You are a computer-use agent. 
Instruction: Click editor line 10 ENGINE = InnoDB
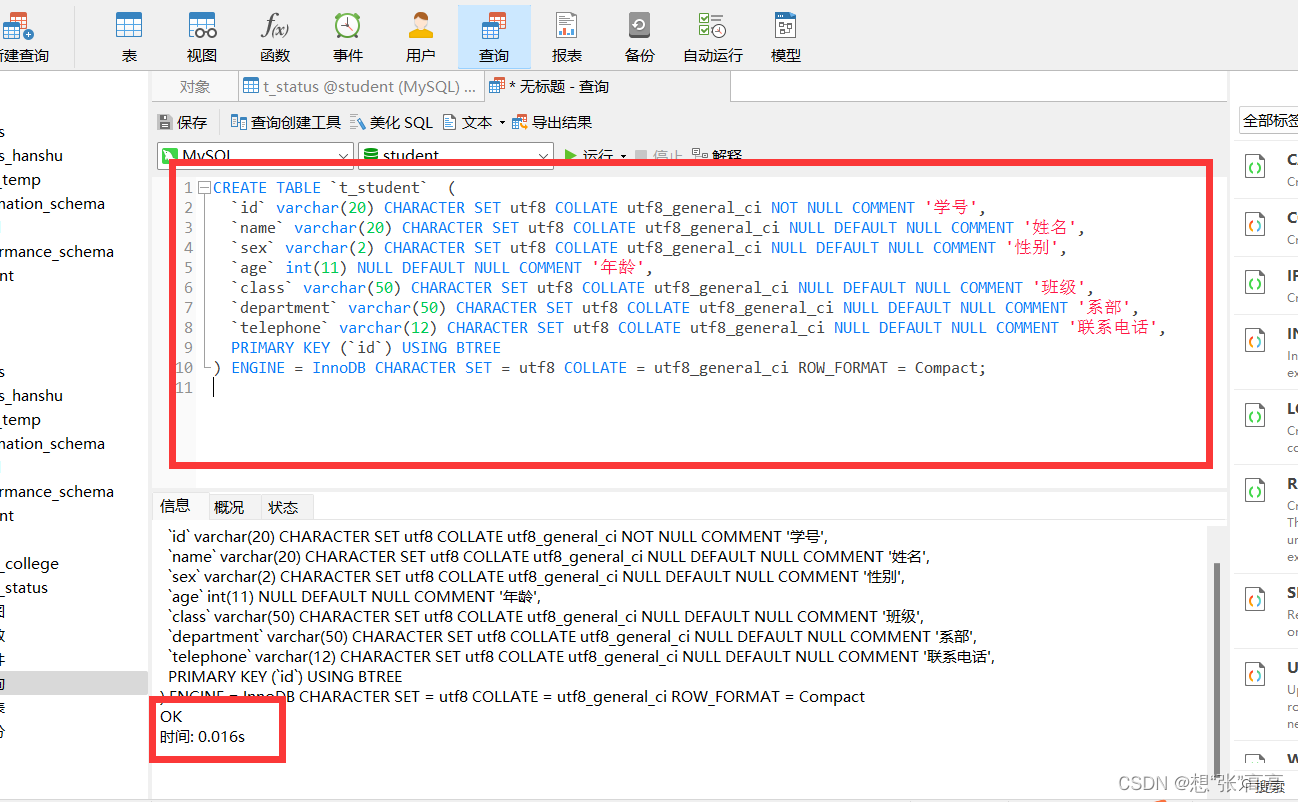600,368
